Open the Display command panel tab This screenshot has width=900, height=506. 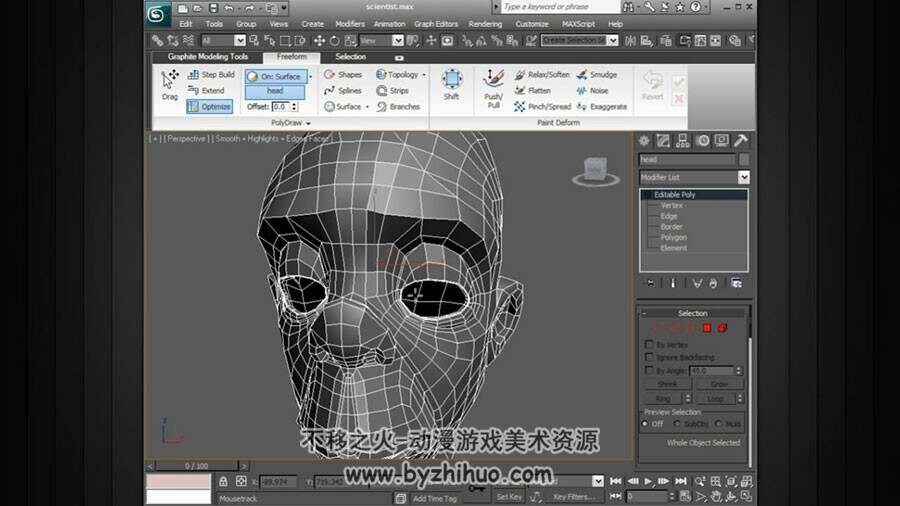(721, 141)
